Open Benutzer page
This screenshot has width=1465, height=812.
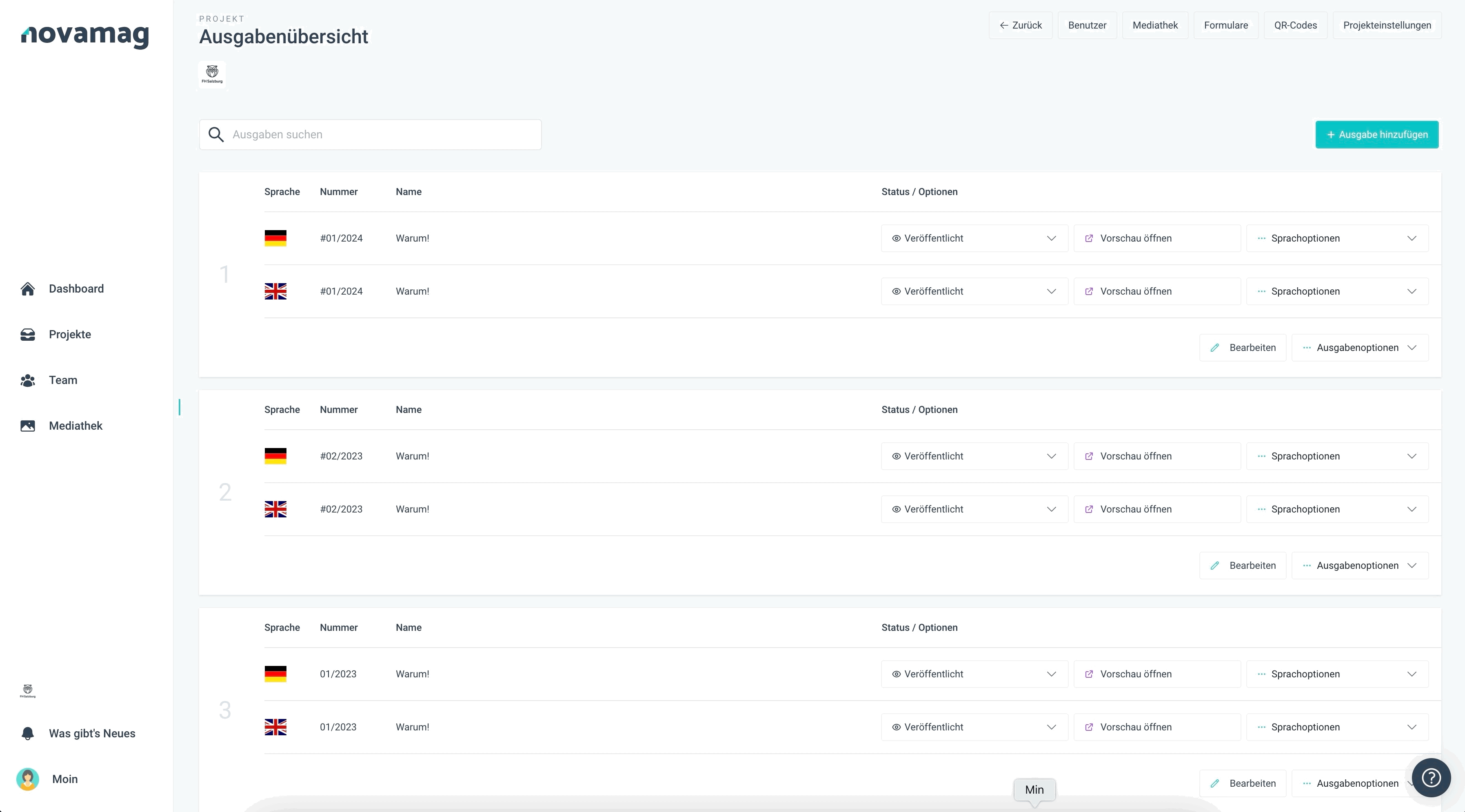pos(1088,25)
